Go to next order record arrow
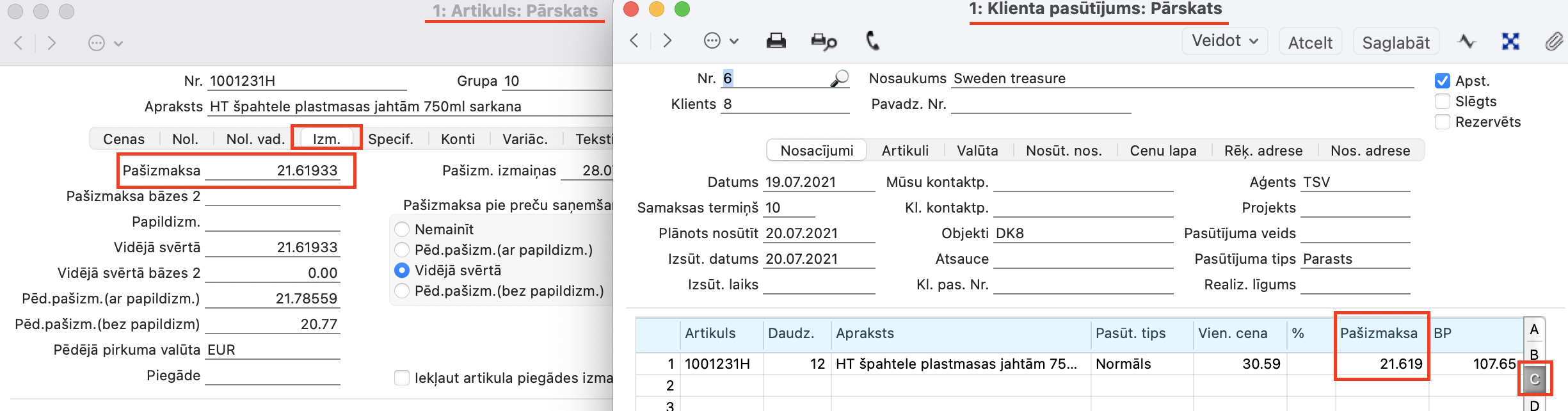Screen dimensions: 1568x411 tap(668, 41)
